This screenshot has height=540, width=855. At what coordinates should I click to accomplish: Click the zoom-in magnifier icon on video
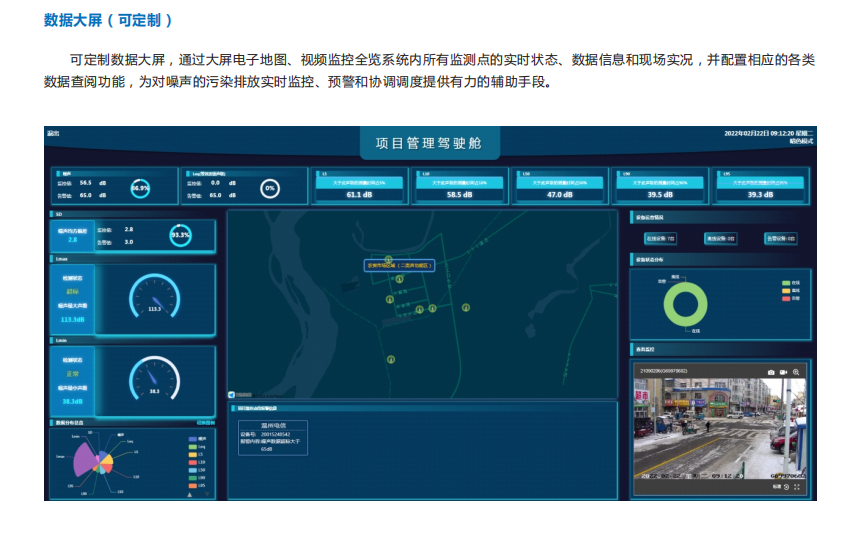pyautogui.click(x=796, y=372)
